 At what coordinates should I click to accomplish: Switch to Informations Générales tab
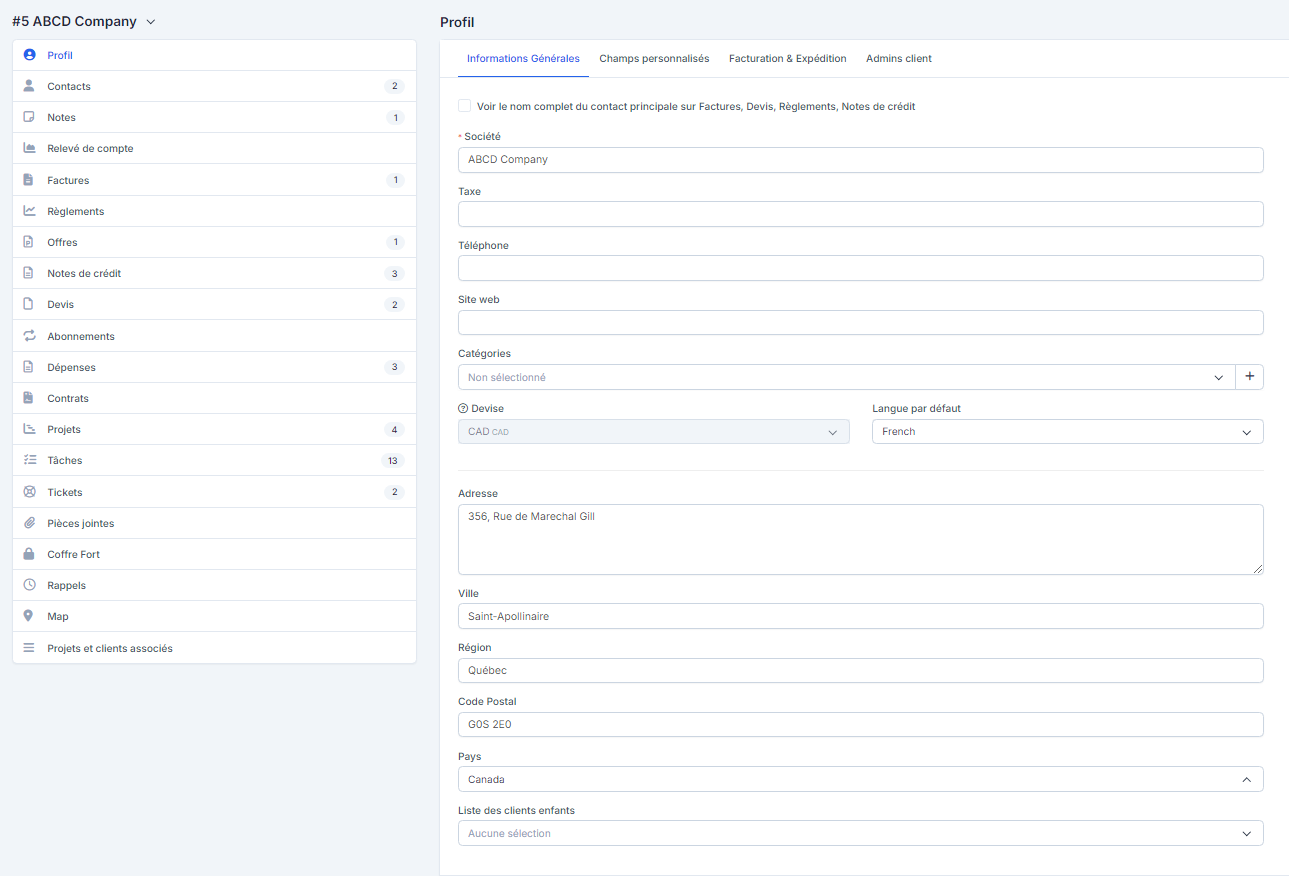(523, 59)
